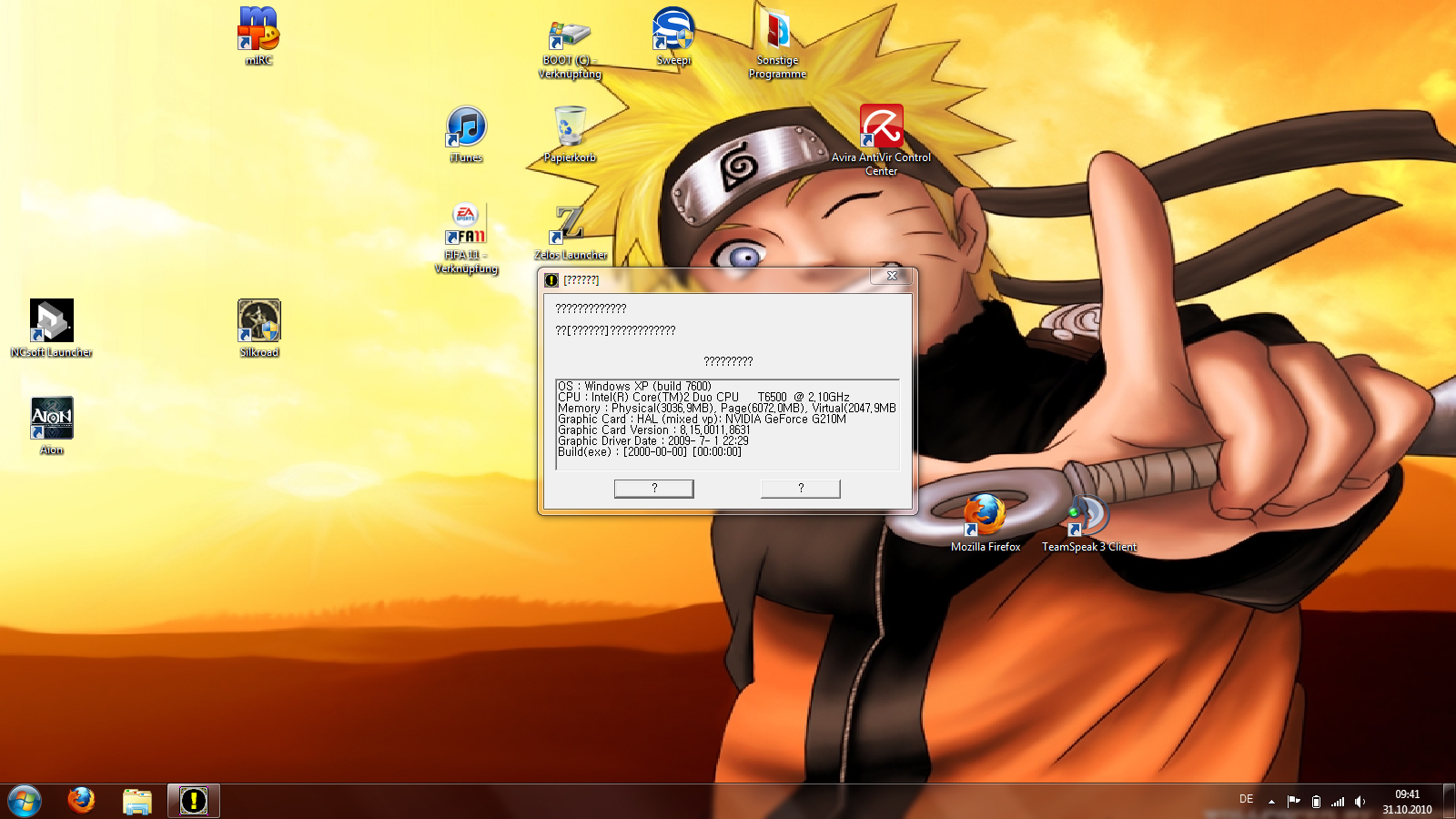Screen dimensions: 1456x819
Task: Open the Sweepi desktop shortcut
Action: [x=673, y=30]
